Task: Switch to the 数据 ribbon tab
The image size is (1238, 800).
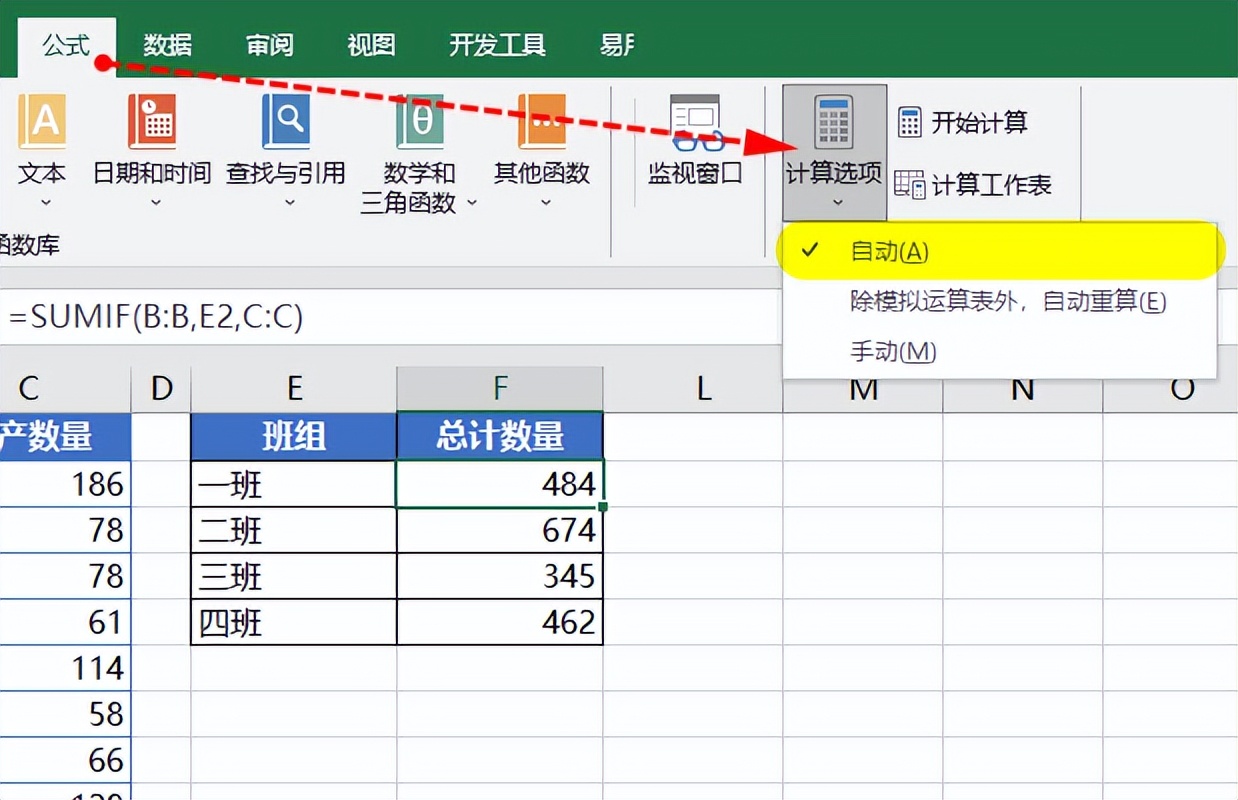Action: point(167,46)
